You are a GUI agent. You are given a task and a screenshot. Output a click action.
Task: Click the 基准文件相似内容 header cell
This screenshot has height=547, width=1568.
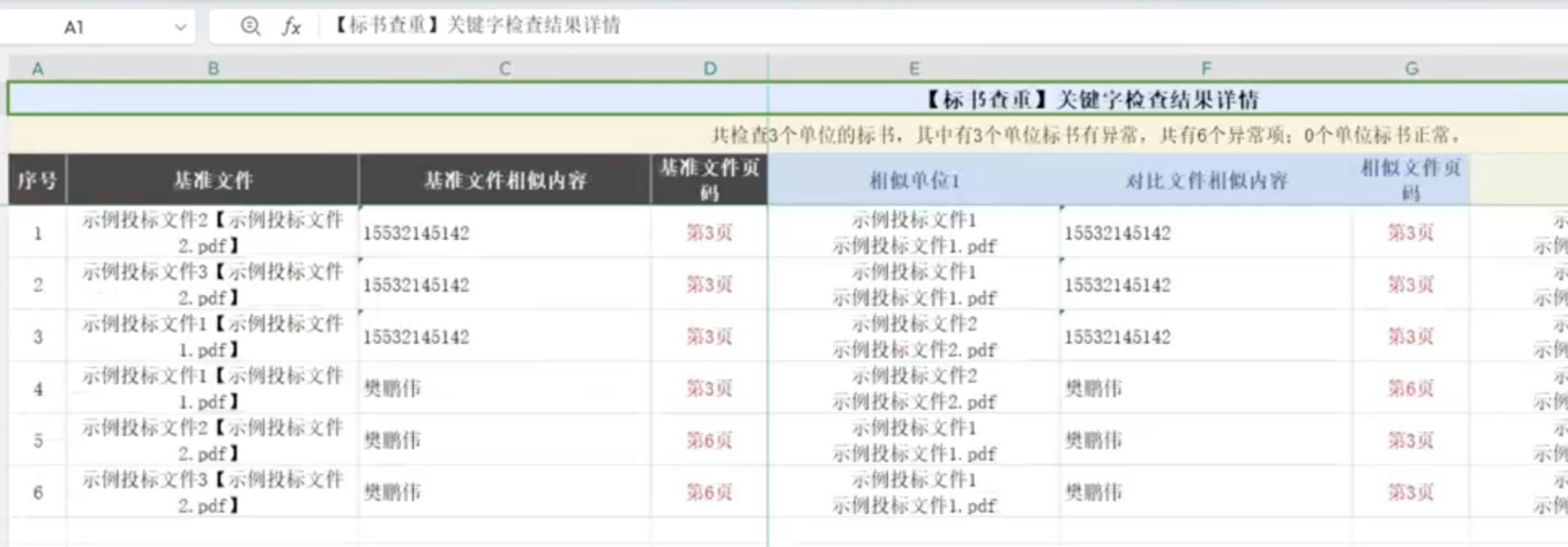coord(505,180)
